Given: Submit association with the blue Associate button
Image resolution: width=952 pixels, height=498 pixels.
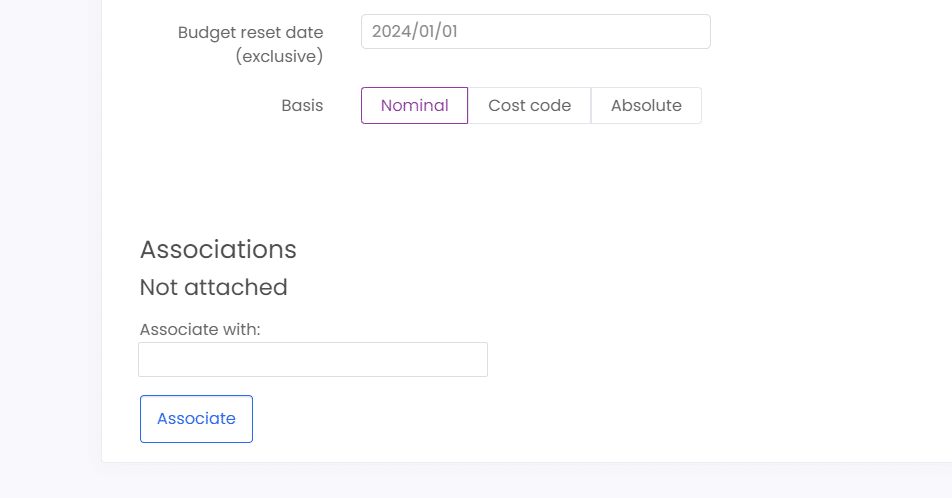Looking at the screenshot, I should pos(196,419).
